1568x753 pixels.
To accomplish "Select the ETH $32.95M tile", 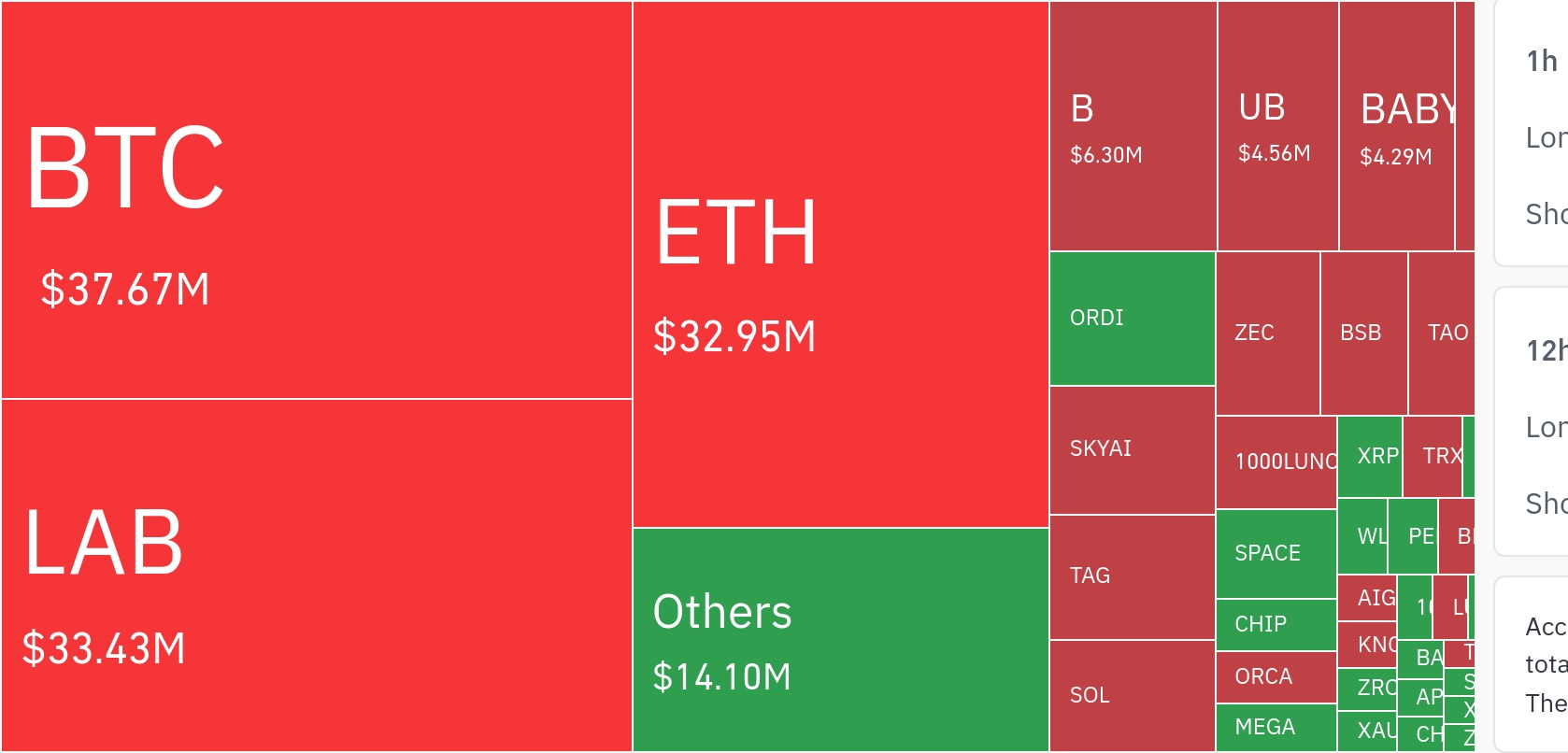I will click(x=841, y=264).
